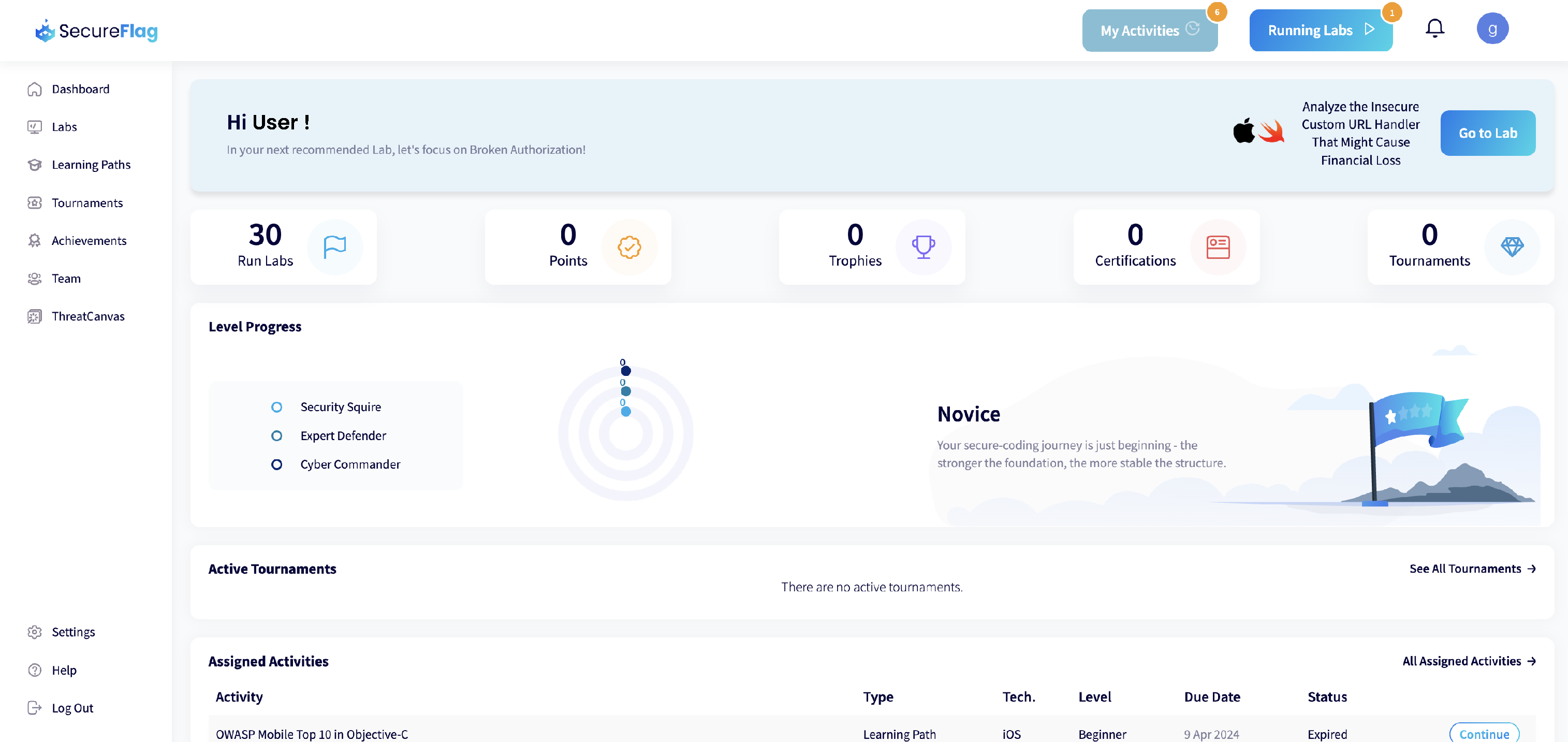1568x742 pixels.
Task: Select the Security Squire level marker
Action: [x=276, y=406]
